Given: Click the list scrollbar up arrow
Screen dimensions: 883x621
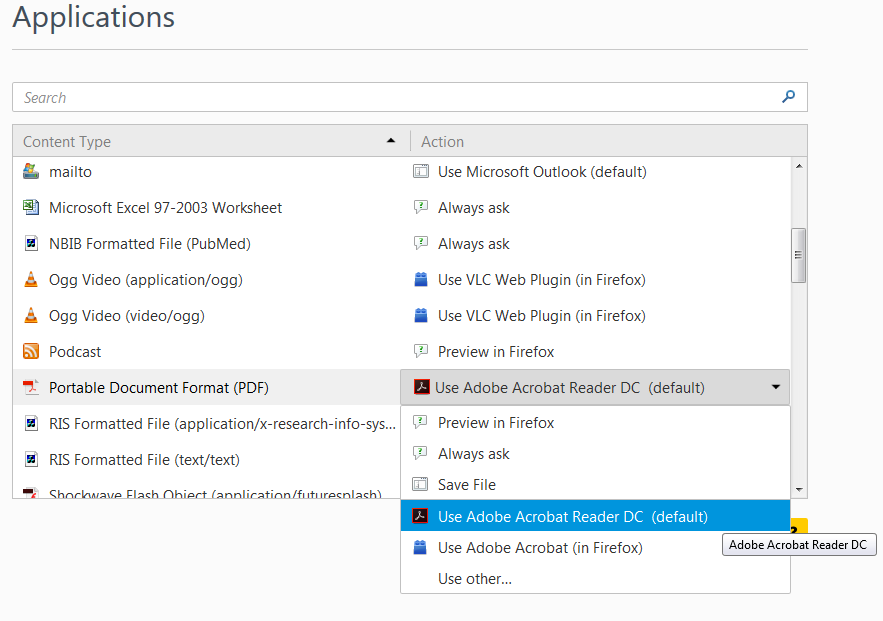Looking at the screenshot, I should tap(799, 166).
